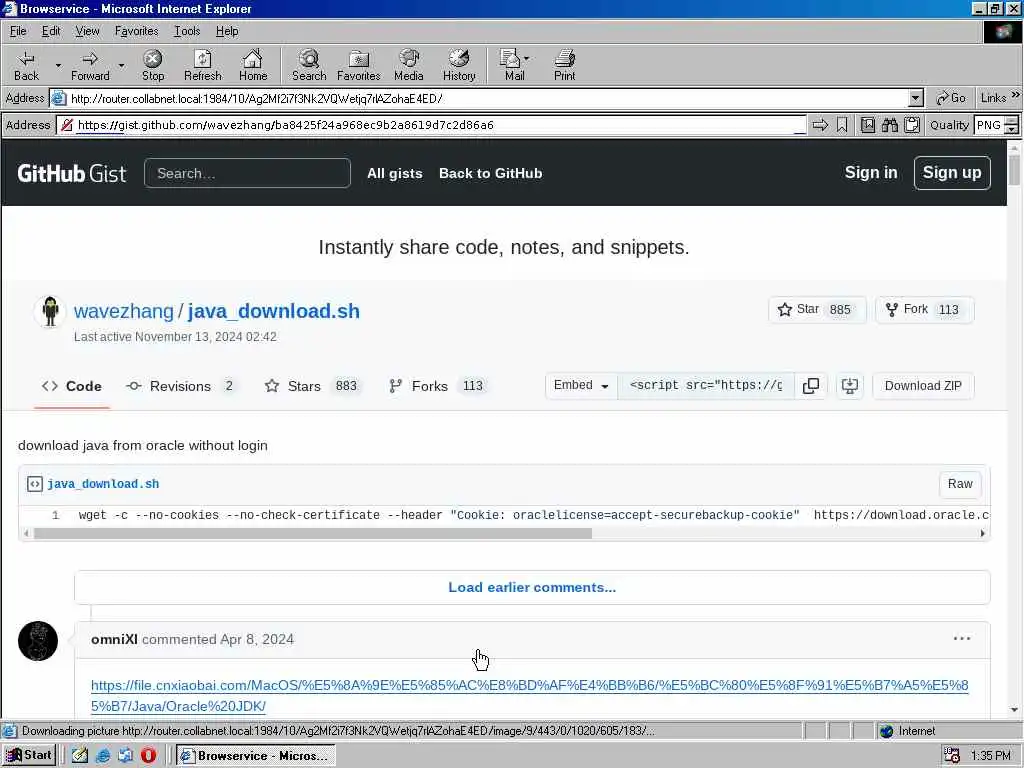Open Internet Explorer quick launch icon
Screen dimensions: 1024x768
tap(103, 756)
